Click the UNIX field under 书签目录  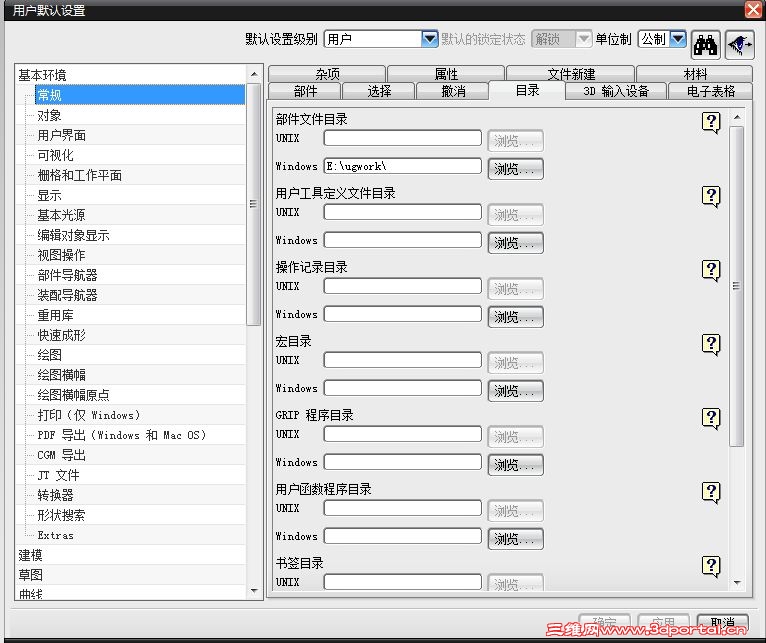coord(403,582)
